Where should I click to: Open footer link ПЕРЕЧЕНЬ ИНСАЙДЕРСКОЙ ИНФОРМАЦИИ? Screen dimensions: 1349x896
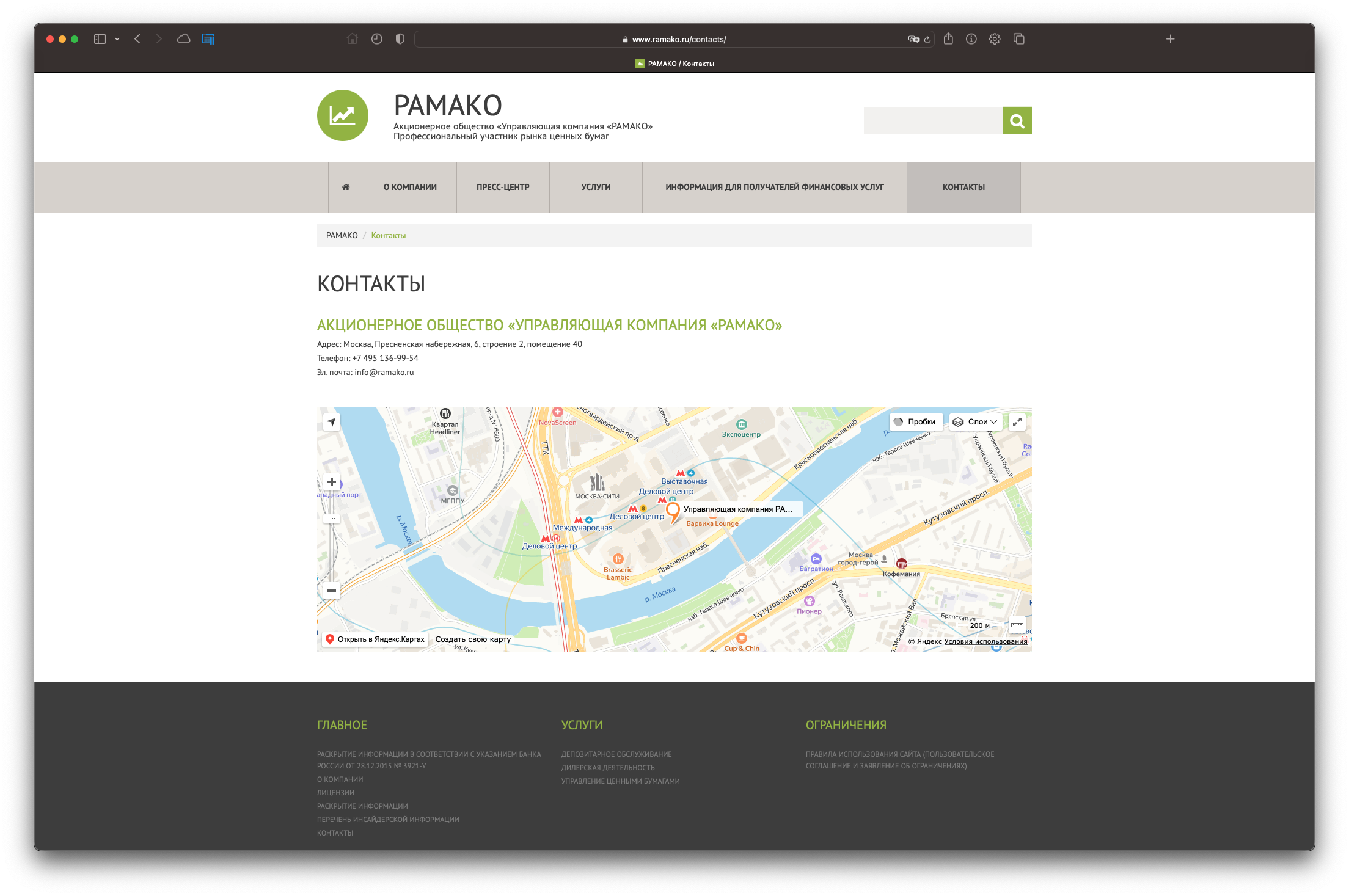[388, 820]
